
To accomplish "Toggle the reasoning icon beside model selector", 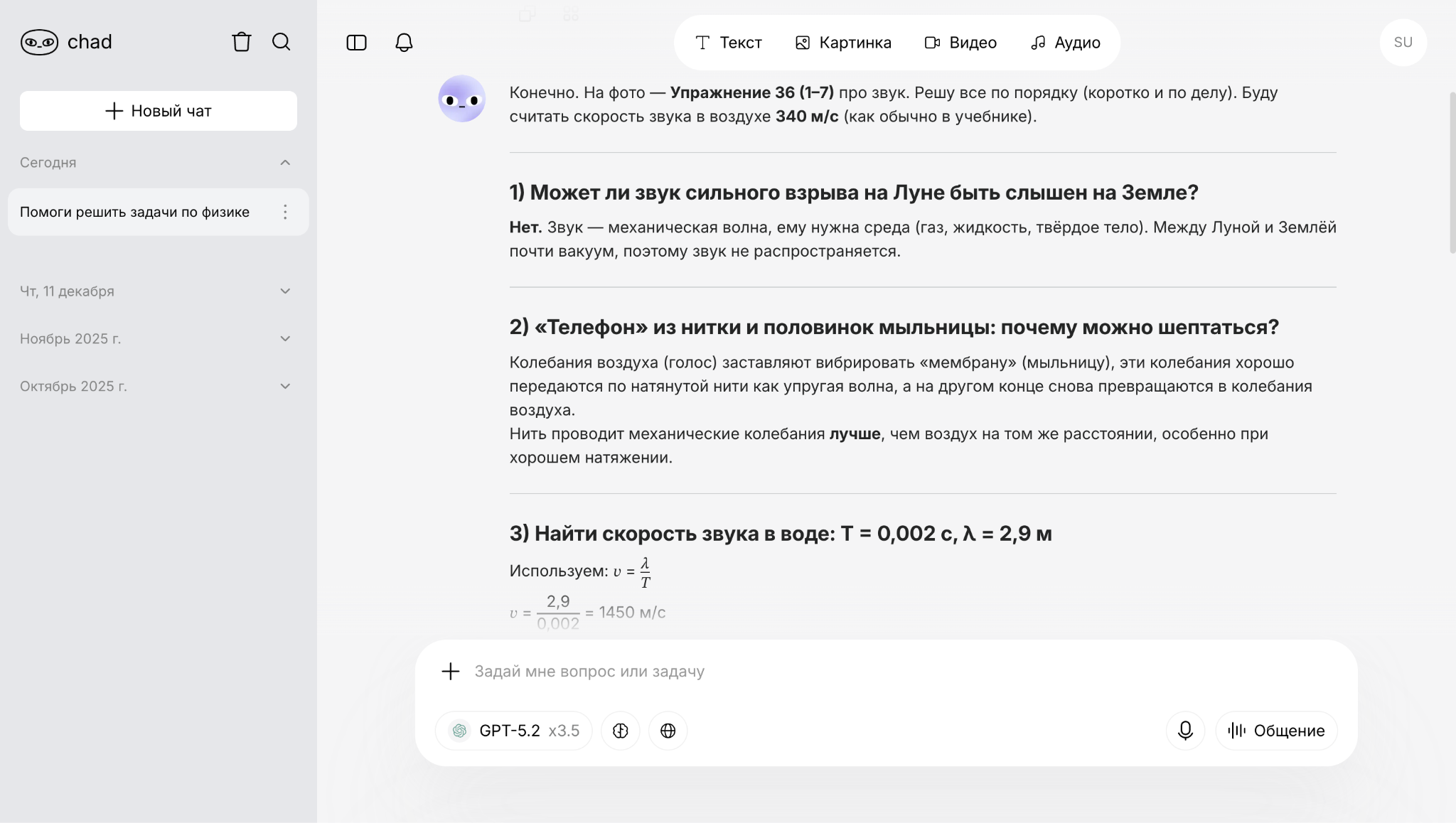I will point(620,731).
